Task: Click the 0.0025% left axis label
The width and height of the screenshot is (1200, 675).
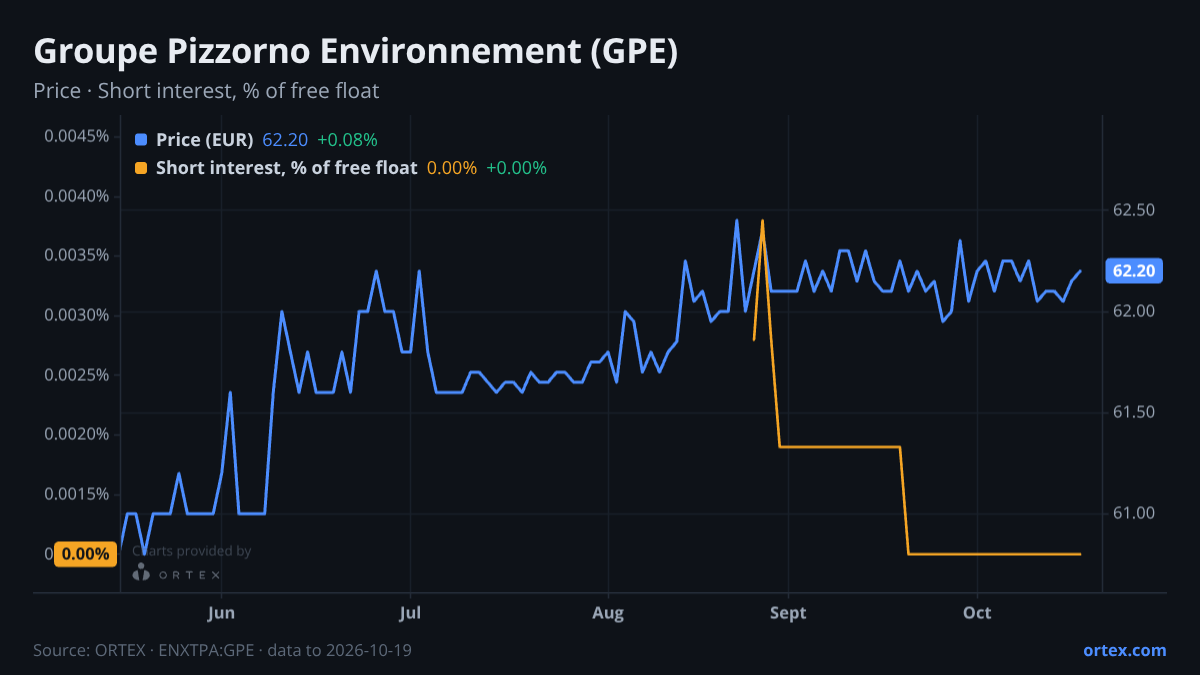Action: pyautogui.click(x=76, y=375)
